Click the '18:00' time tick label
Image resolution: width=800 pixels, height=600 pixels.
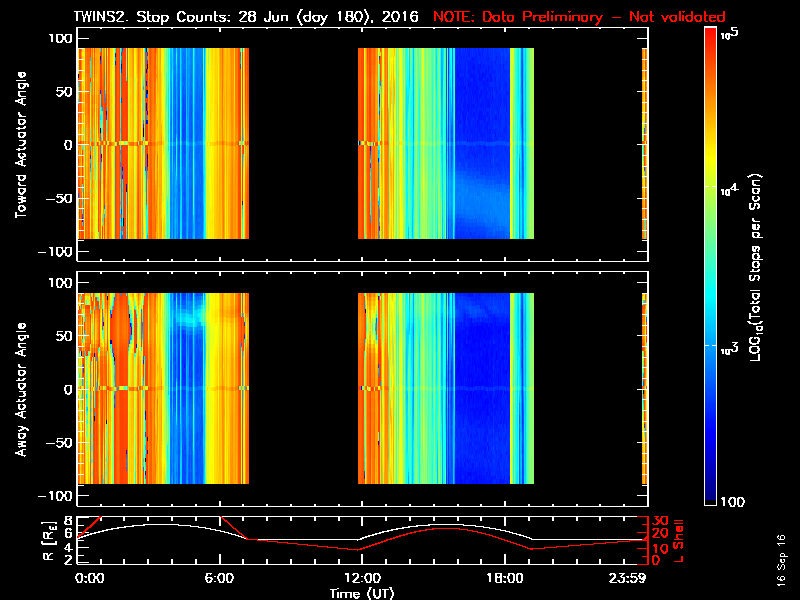tap(505, 578)
